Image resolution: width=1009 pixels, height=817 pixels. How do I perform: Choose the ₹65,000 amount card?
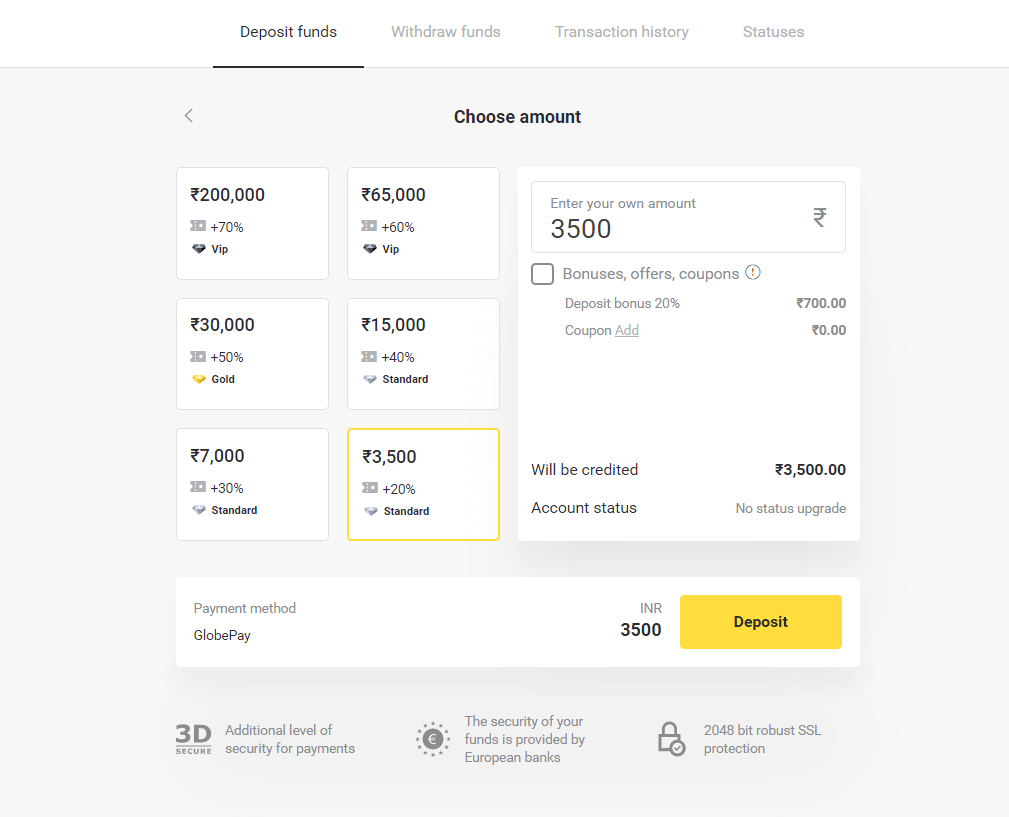423,223
